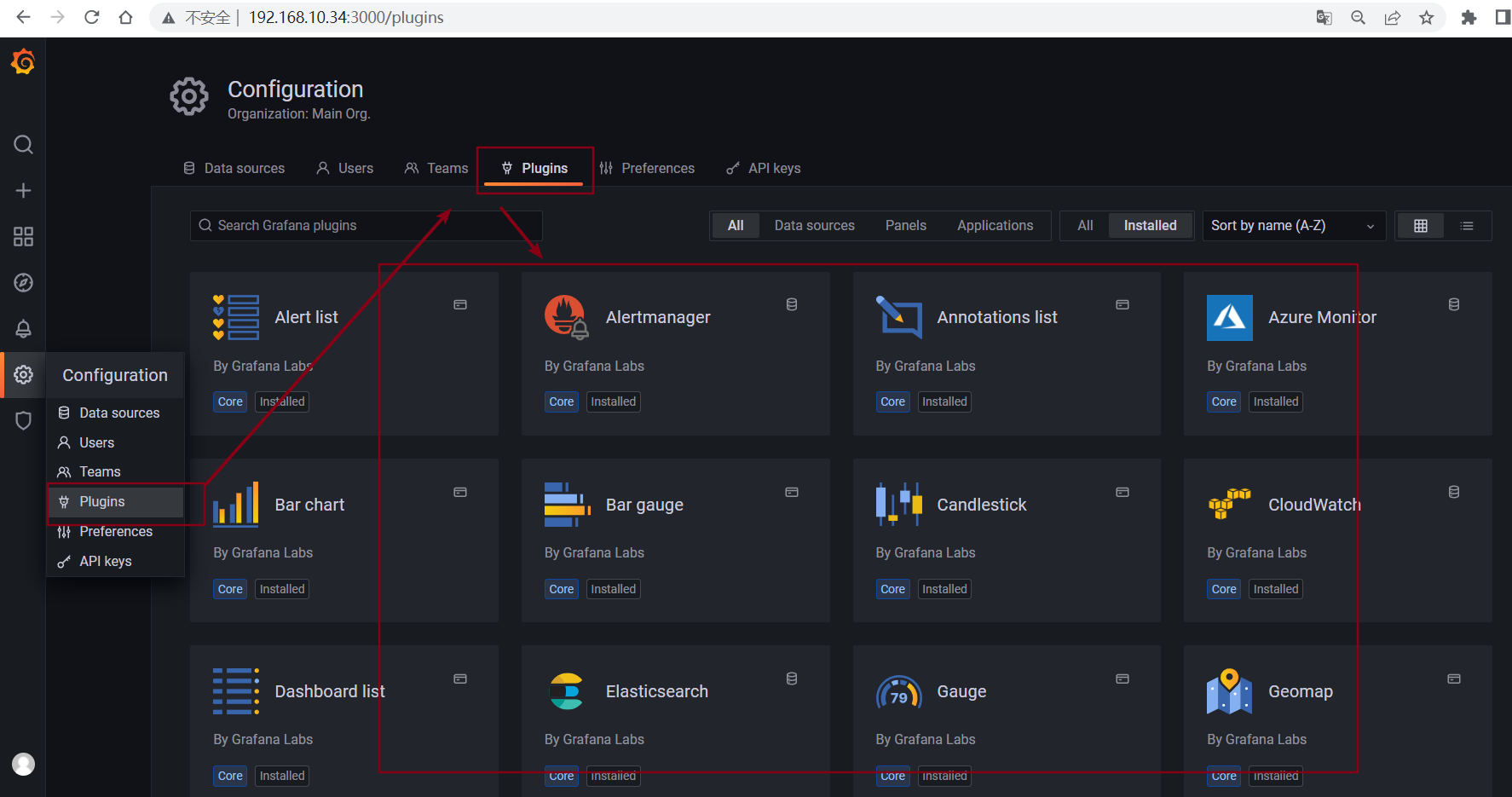
Task: Click the browser reload icon
Action: (92, 17)
